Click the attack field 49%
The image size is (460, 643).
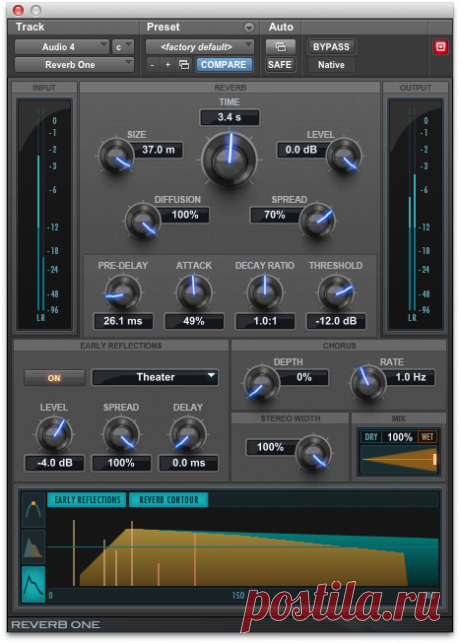pyautogui.click(x=194, y=321)
